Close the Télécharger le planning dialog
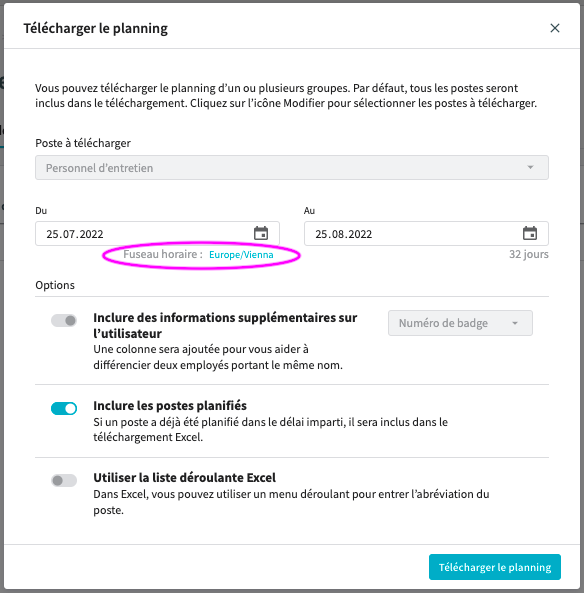This screenshot has height=593, width=584. coord(554,28)
